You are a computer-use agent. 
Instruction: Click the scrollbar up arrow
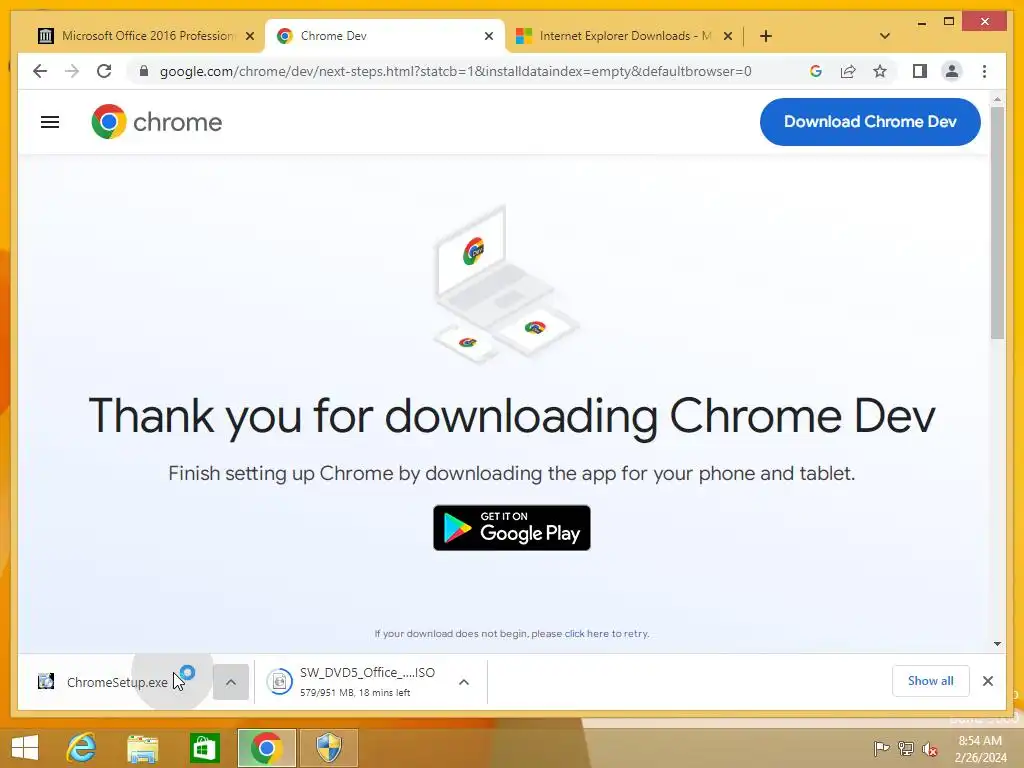coord(997,99)
